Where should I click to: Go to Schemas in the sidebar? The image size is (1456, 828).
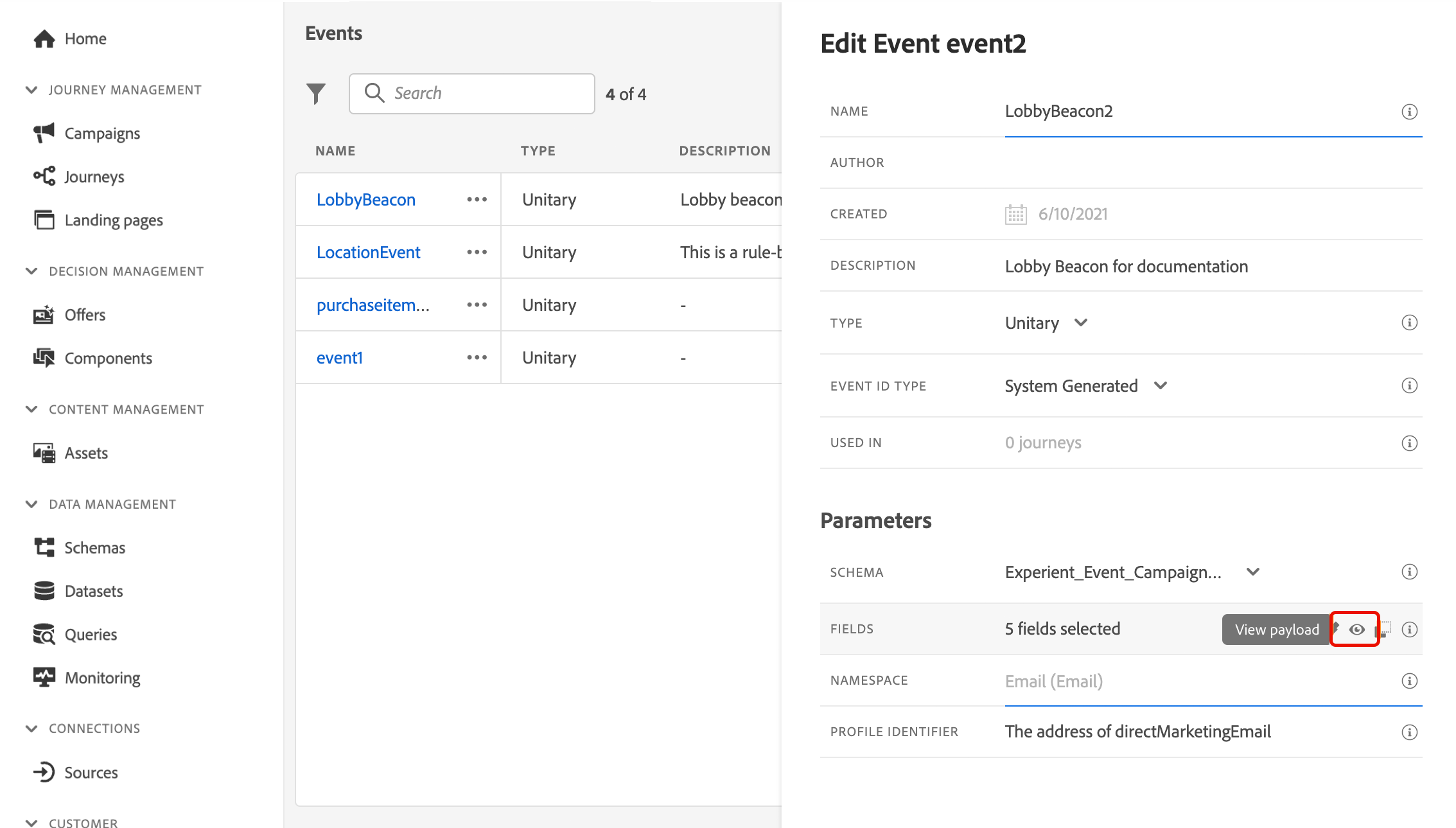[x=94, y=547]
